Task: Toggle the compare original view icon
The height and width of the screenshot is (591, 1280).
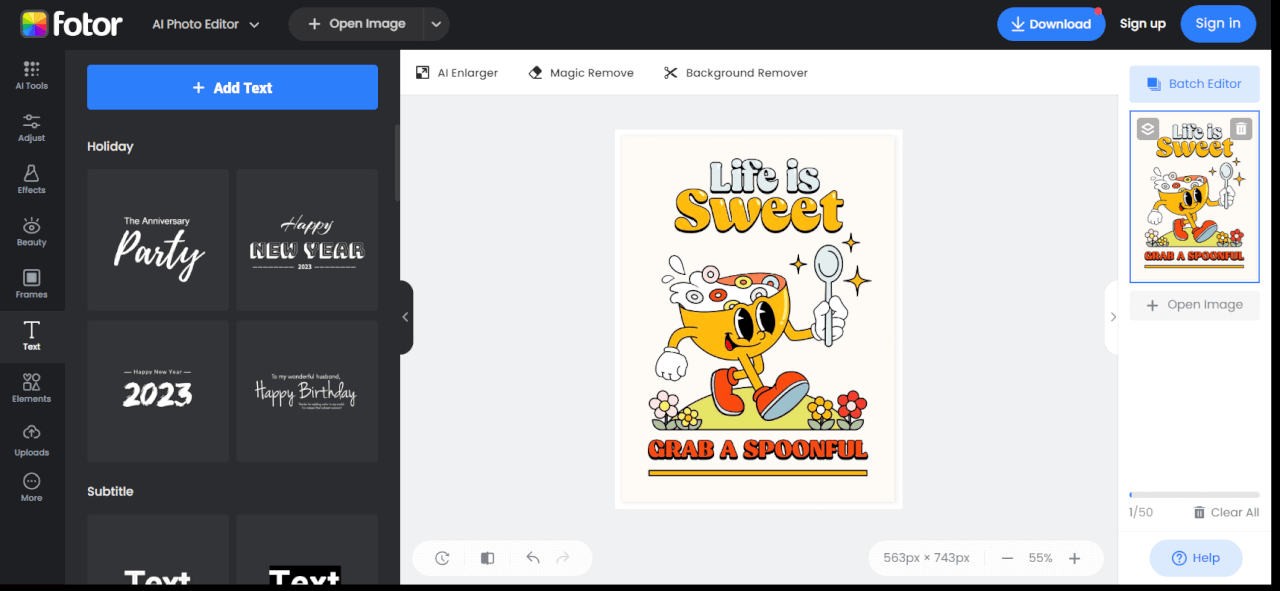Action: [x=487, y=558]
